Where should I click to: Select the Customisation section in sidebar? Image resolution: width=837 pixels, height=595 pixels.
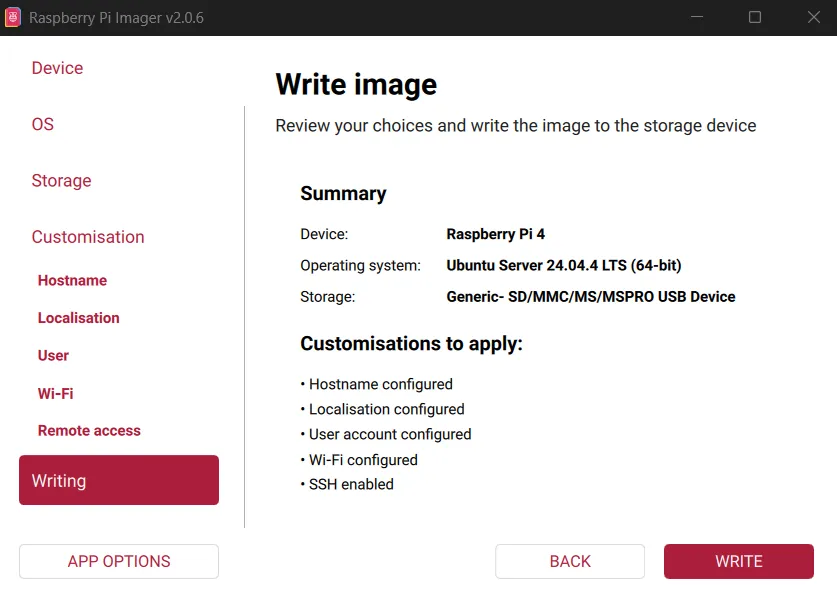88,237
